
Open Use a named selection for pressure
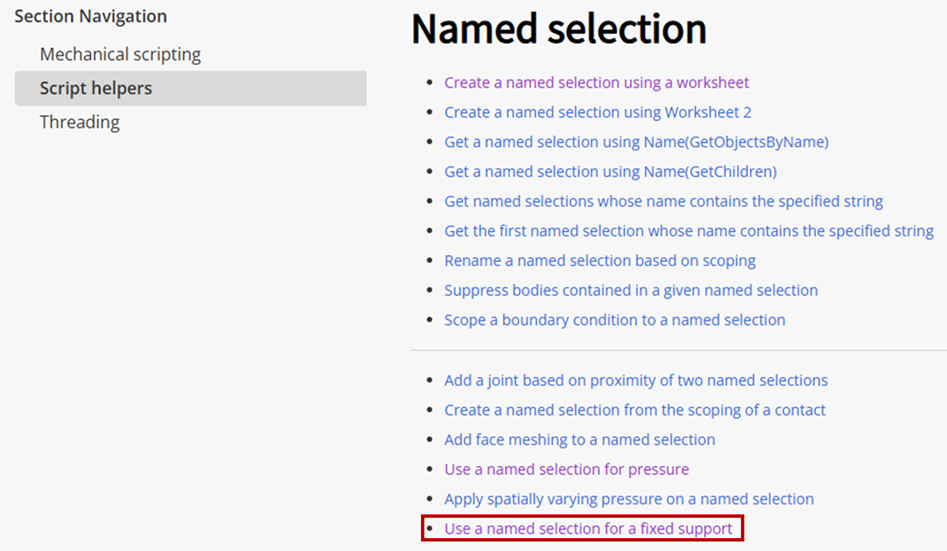(x=566, y=469)
